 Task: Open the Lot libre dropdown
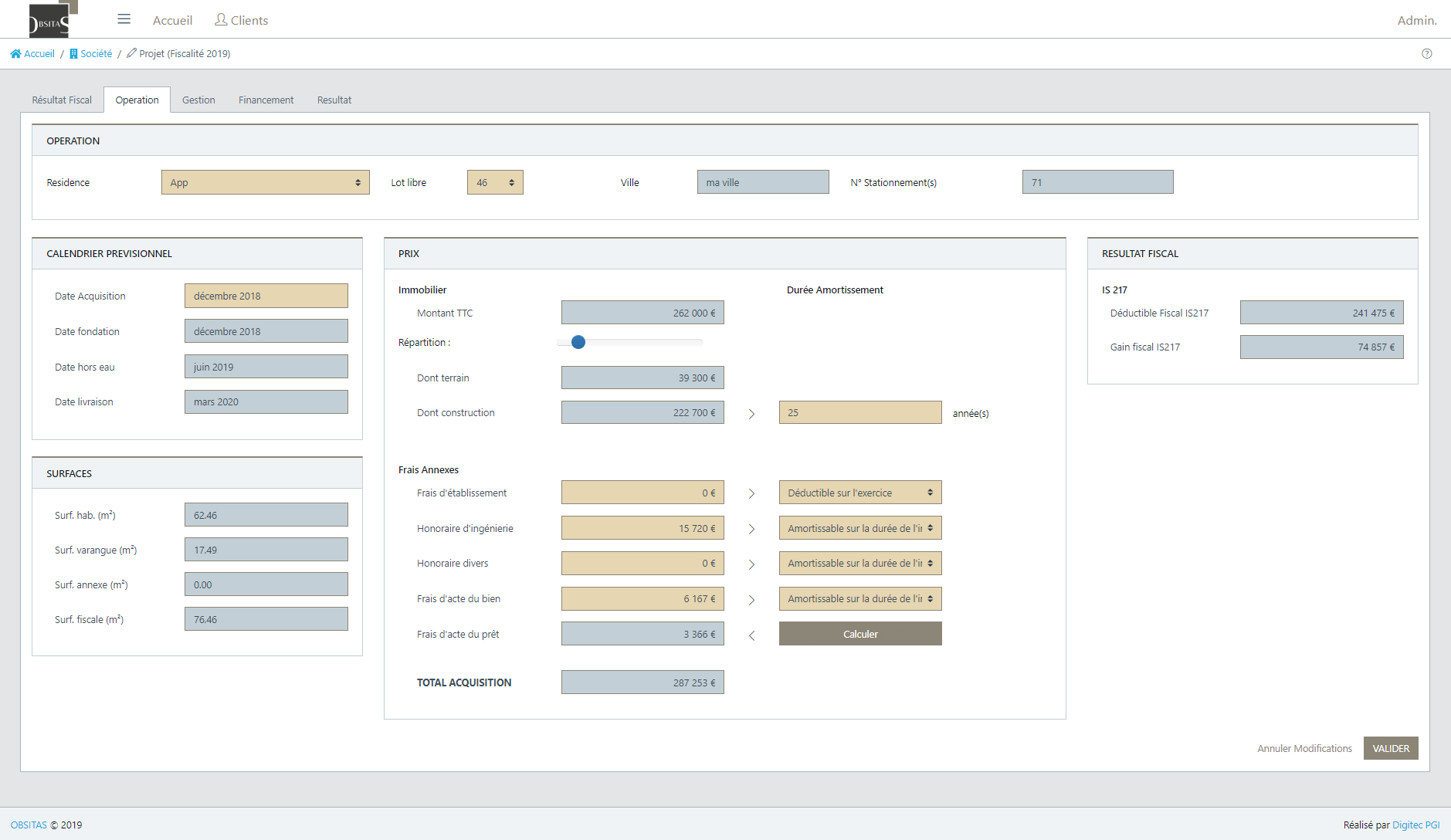495,182
